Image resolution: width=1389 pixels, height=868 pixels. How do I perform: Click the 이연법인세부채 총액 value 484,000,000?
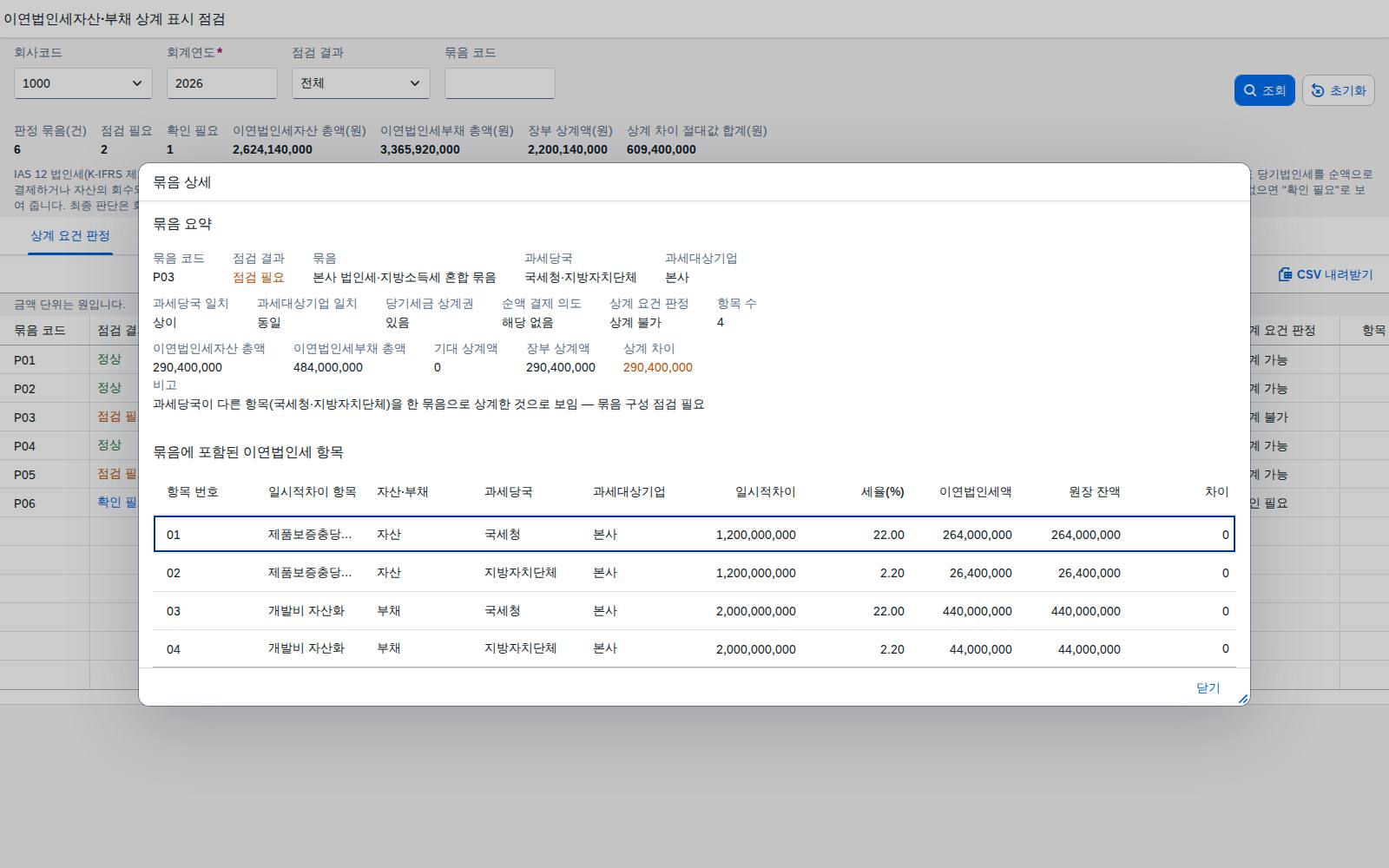(328, 367)
